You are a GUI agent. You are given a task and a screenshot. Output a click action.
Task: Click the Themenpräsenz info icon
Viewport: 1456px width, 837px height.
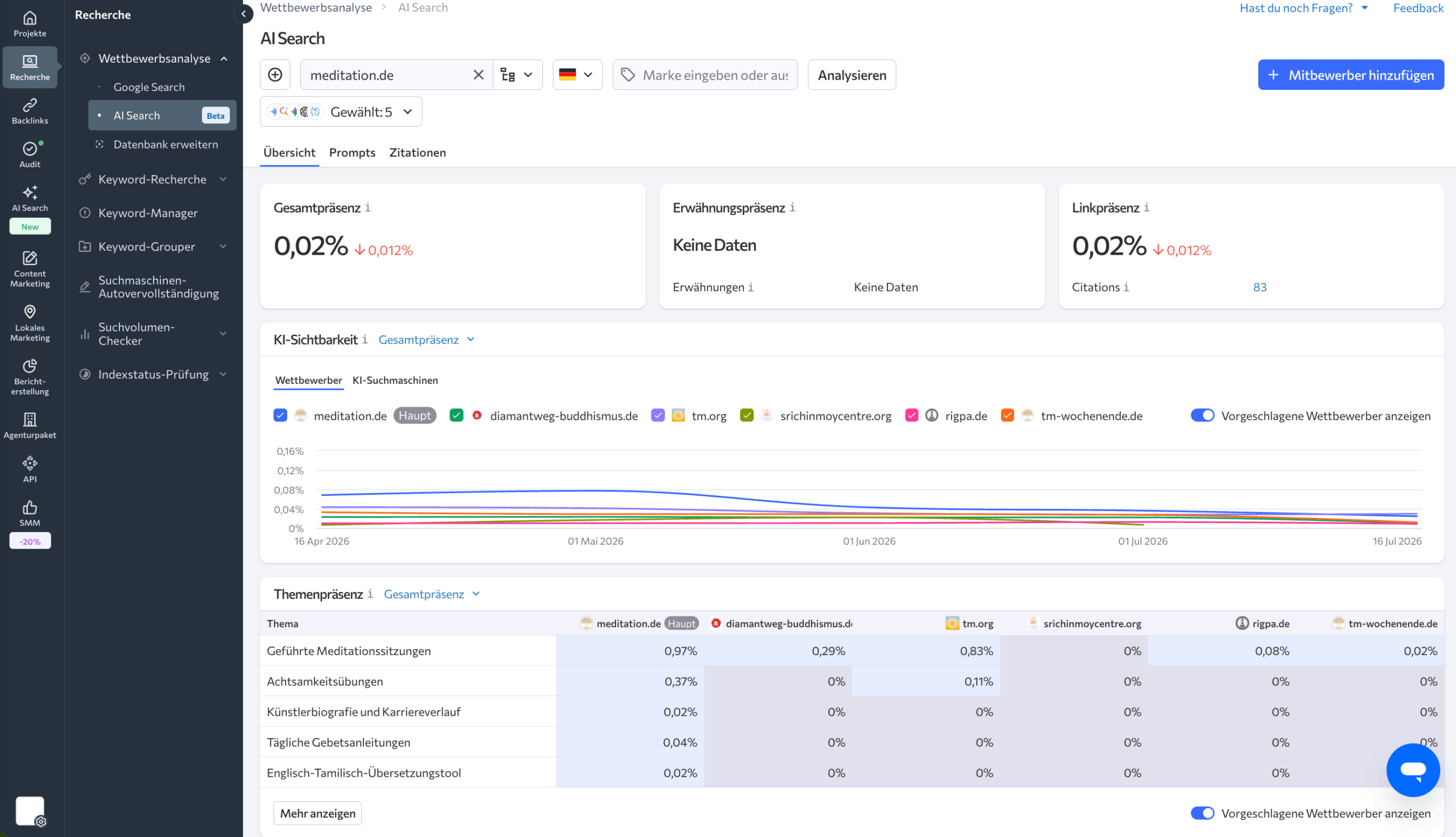[370, 594]
